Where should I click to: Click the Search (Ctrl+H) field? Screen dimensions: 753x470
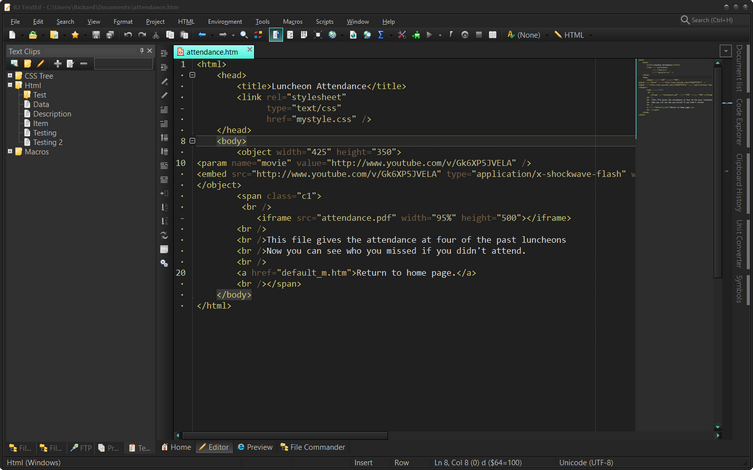(x=712, y=20)
